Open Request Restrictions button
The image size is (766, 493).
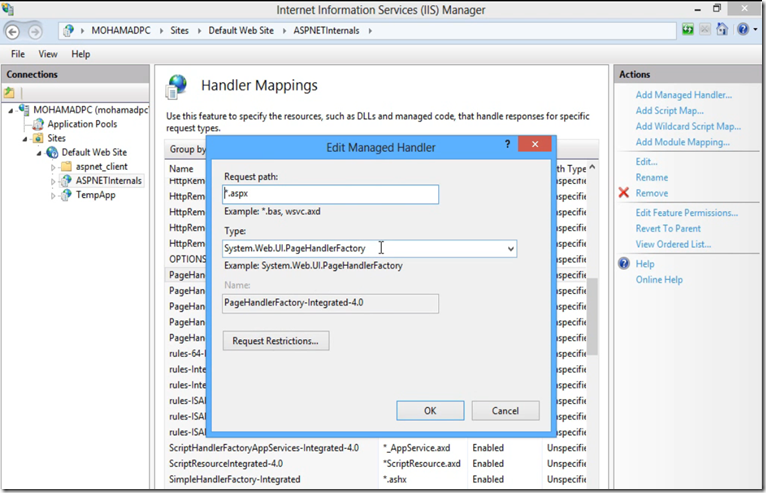[x=276, y=341]
